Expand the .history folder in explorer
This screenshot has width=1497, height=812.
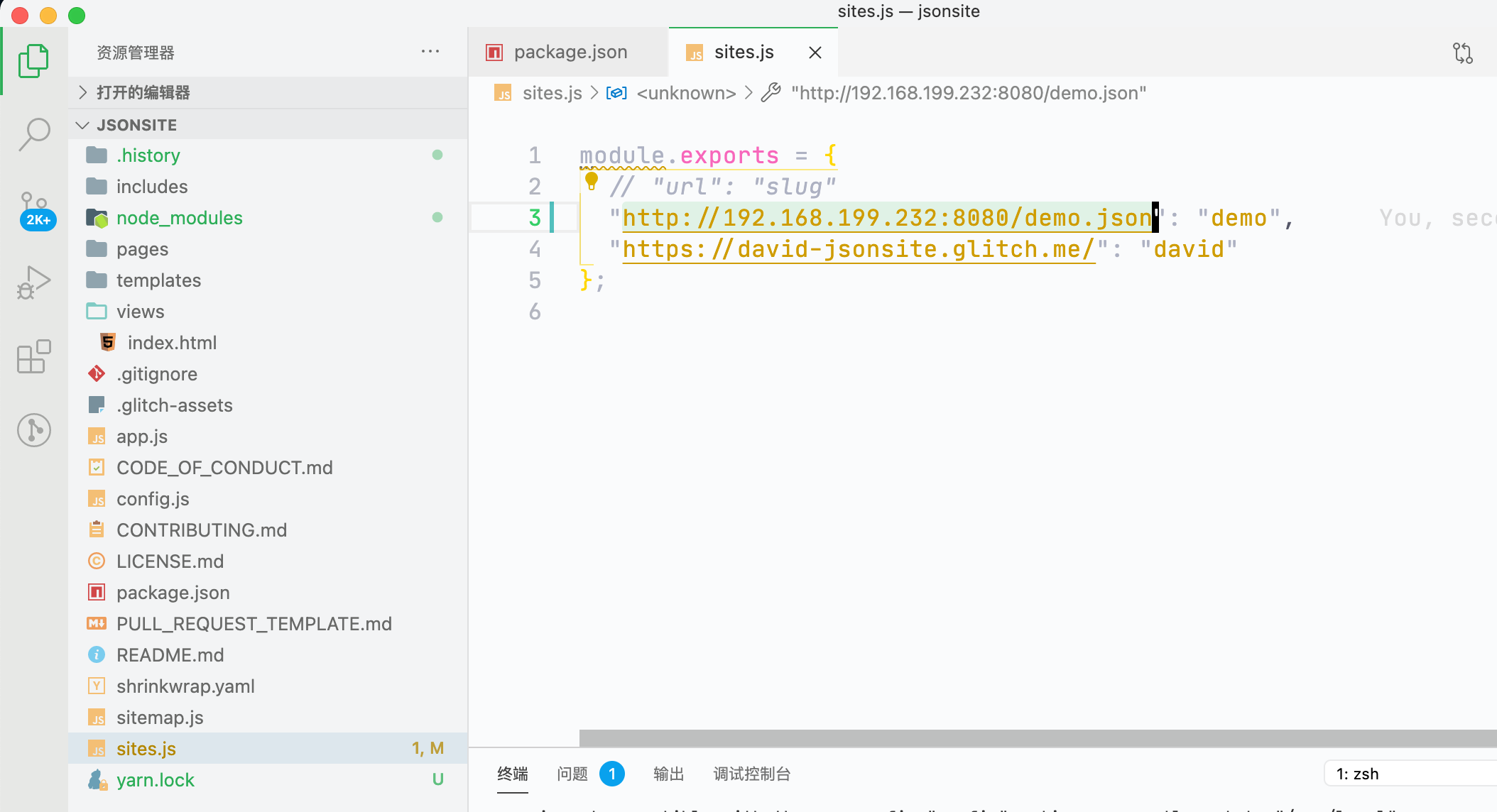tap(148, 155)
